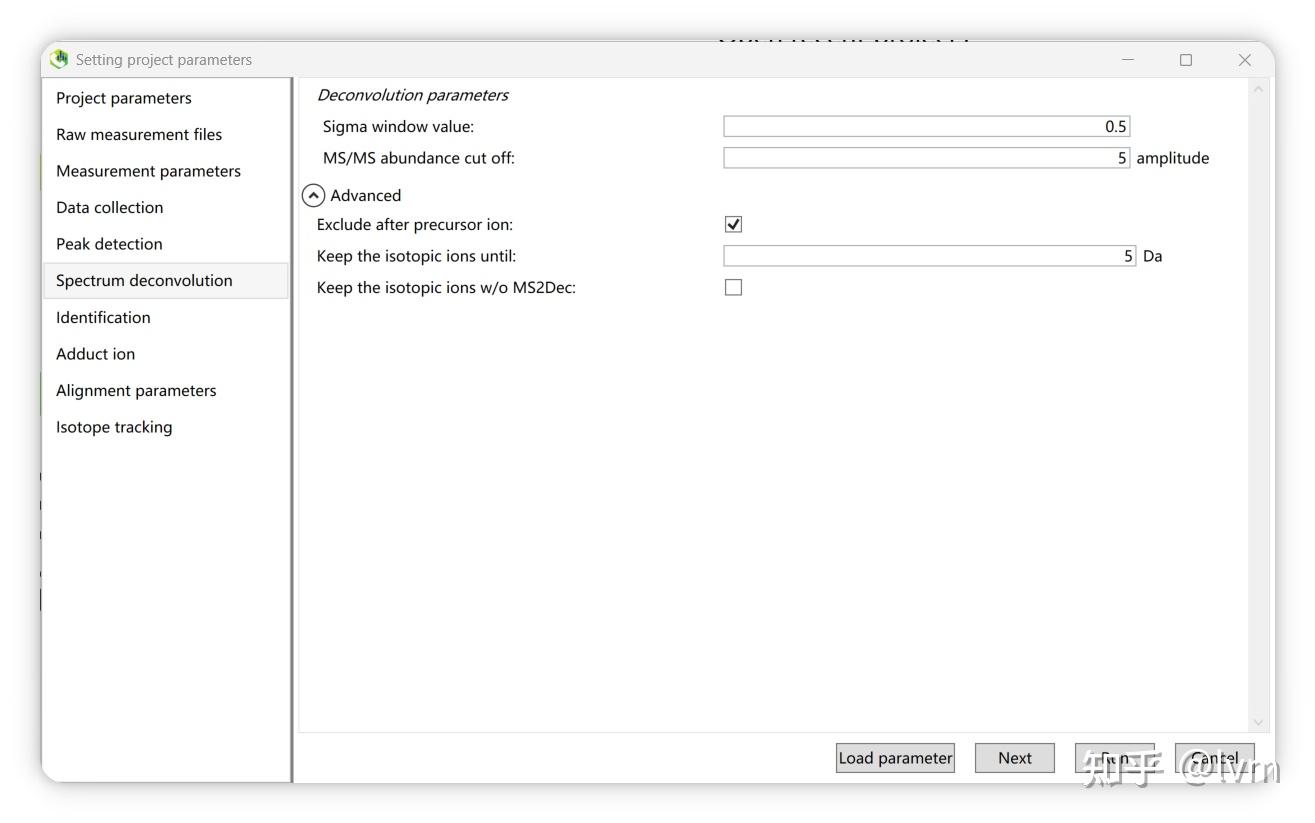Click the Next button
Viewport: 1315px width, 823px height.
point(1014,758)
